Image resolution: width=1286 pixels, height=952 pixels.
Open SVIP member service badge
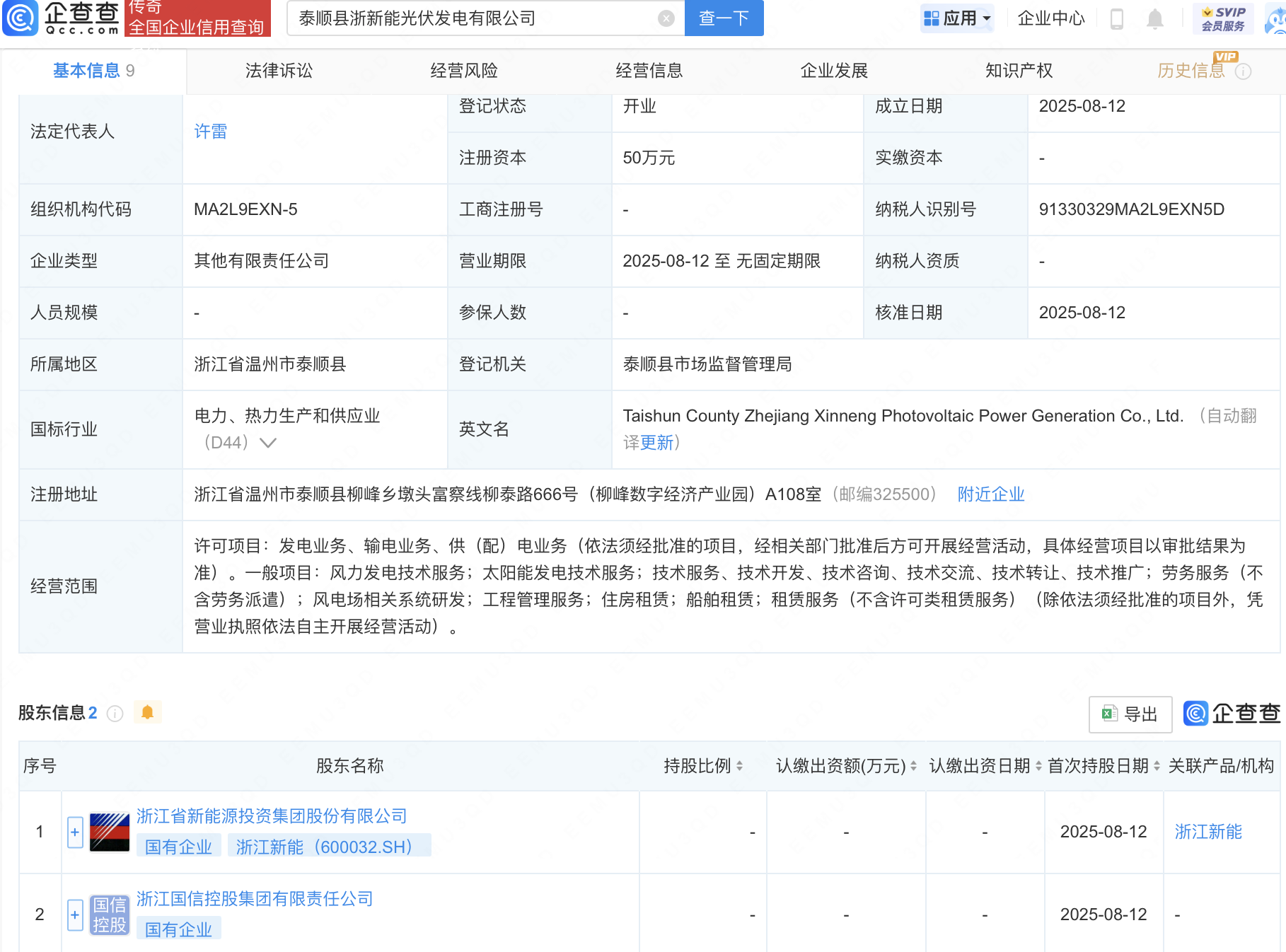(x=1223, y=19)
